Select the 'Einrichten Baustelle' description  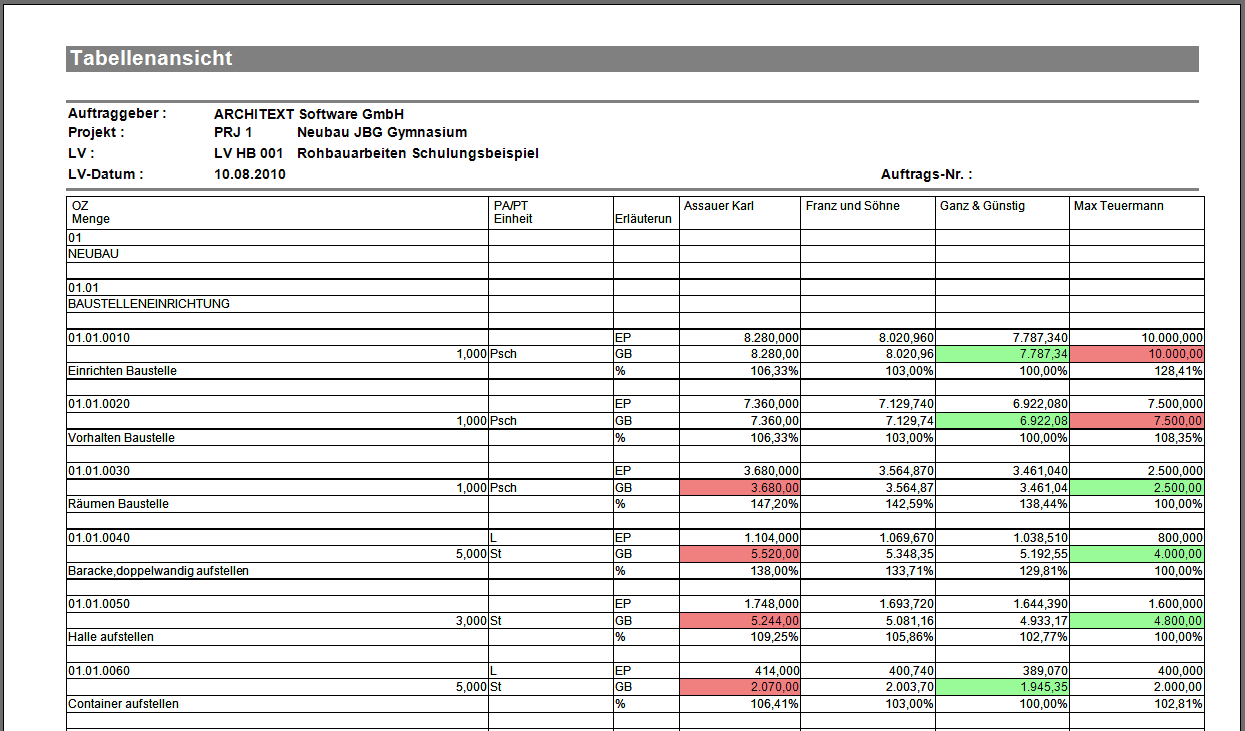pos(122,371)
